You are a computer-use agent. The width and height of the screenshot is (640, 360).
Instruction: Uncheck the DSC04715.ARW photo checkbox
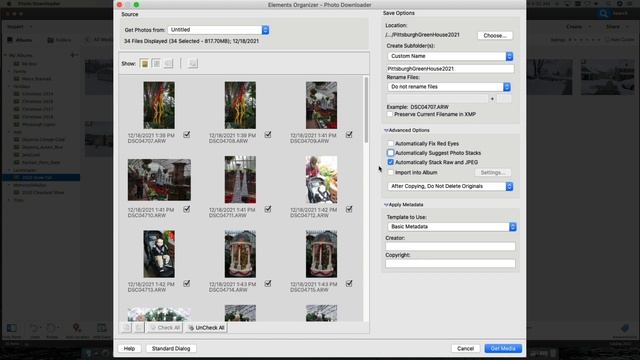(349, 283)
